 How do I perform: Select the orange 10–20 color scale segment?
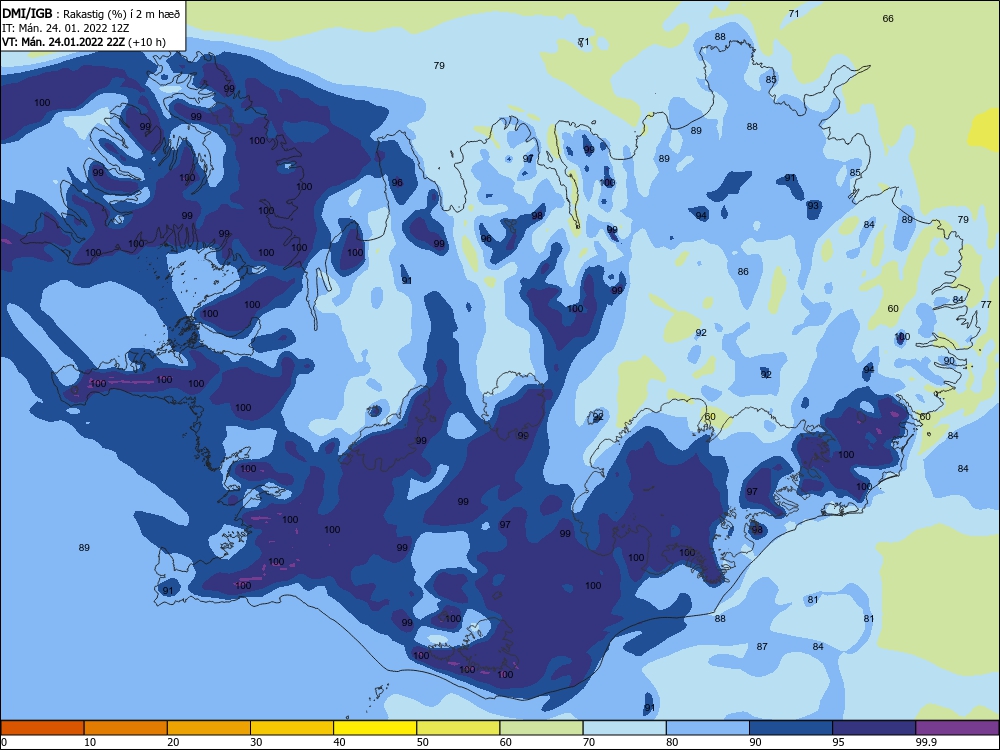[126, 728]
